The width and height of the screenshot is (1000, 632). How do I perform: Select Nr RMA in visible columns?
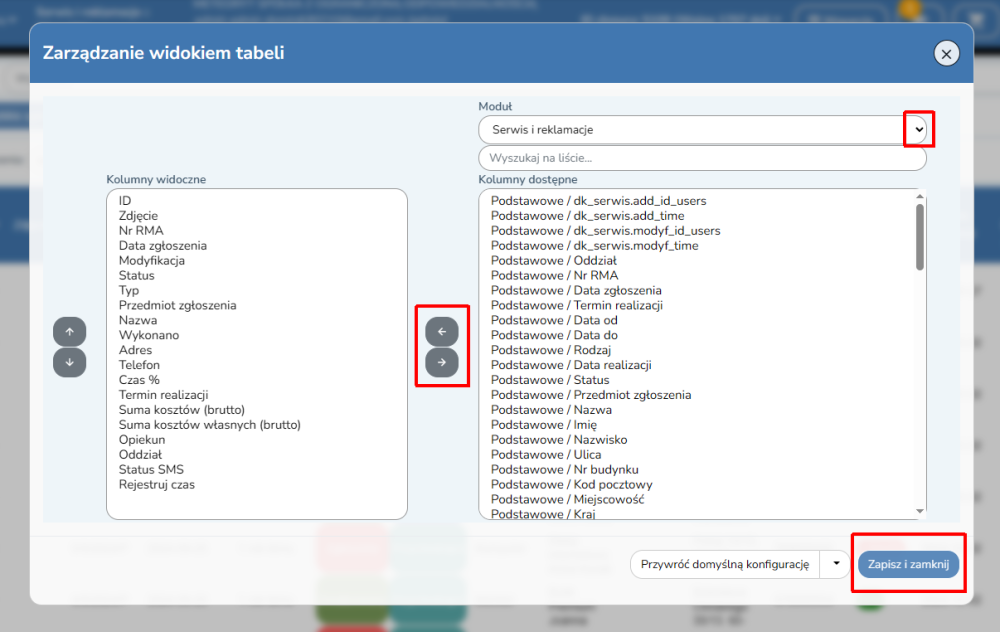point(141,231)
